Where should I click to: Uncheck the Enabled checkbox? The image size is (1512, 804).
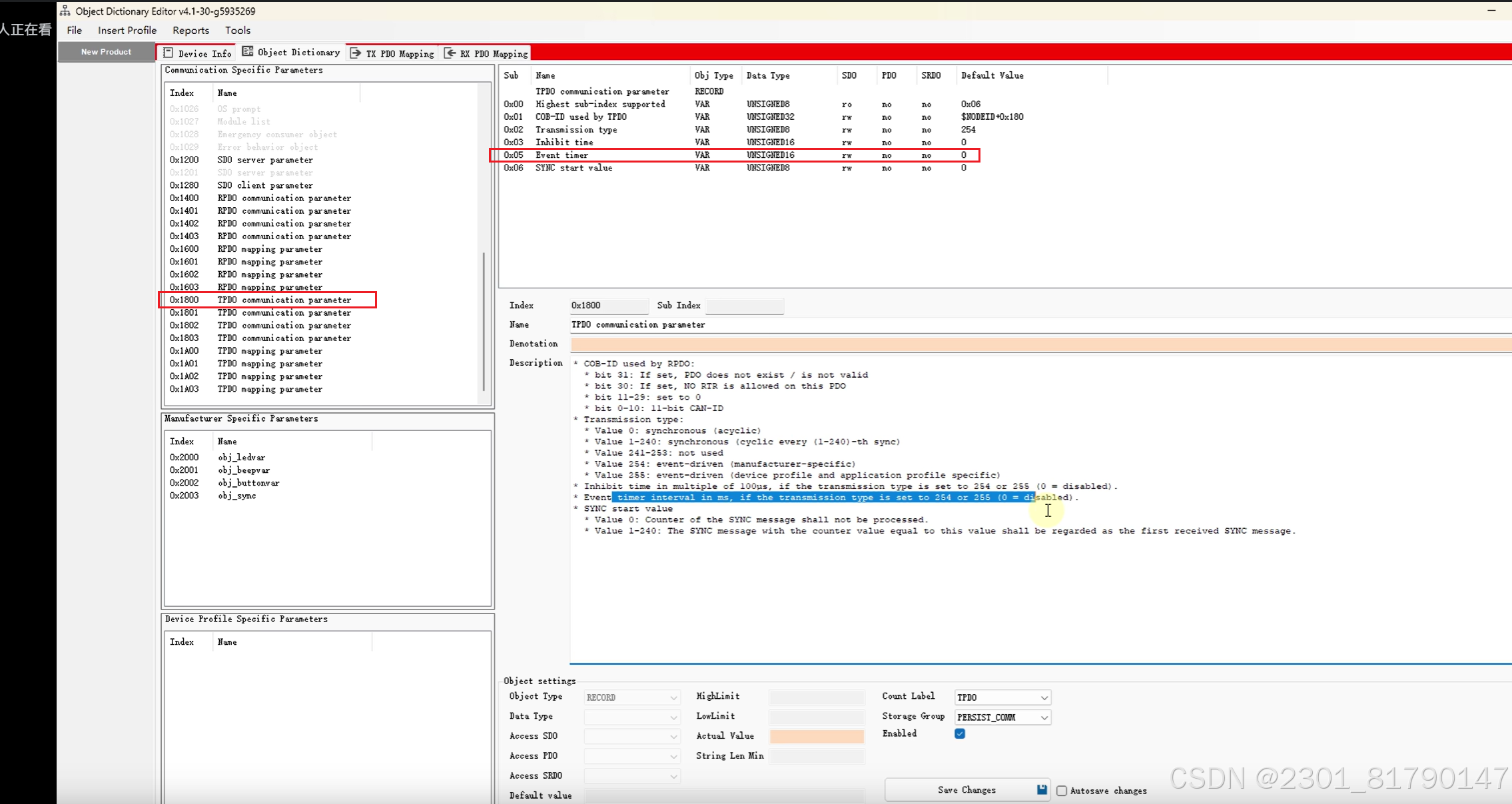[960, 733]
